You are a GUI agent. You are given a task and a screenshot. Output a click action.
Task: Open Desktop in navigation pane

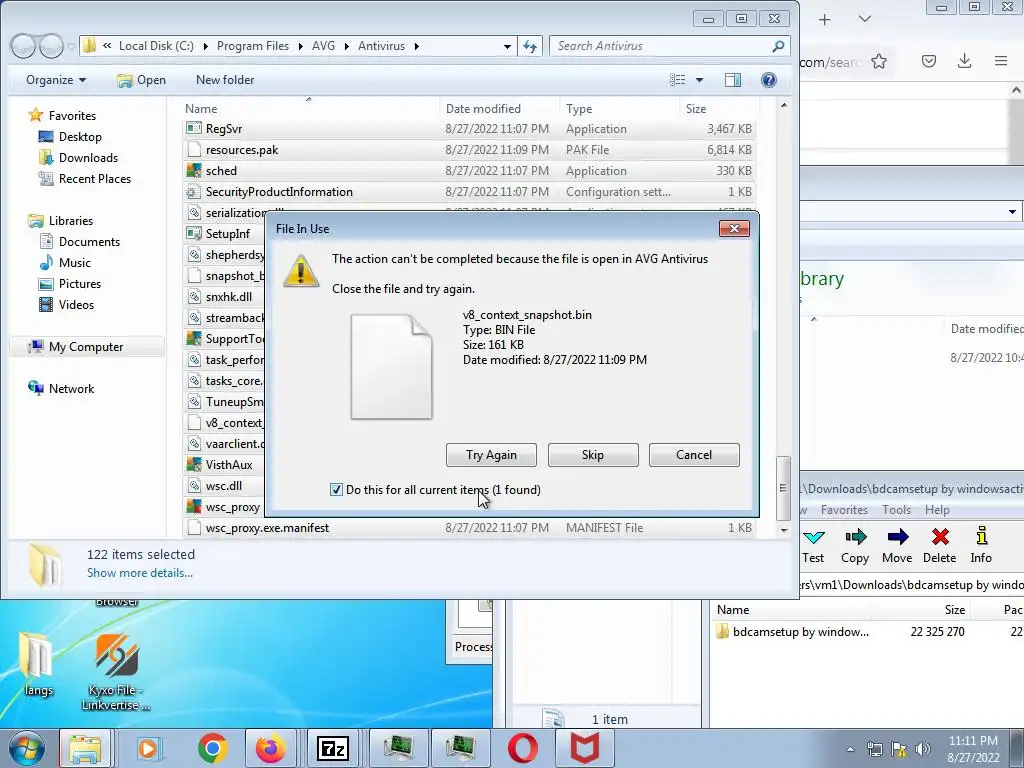click(x=80, y=136)
